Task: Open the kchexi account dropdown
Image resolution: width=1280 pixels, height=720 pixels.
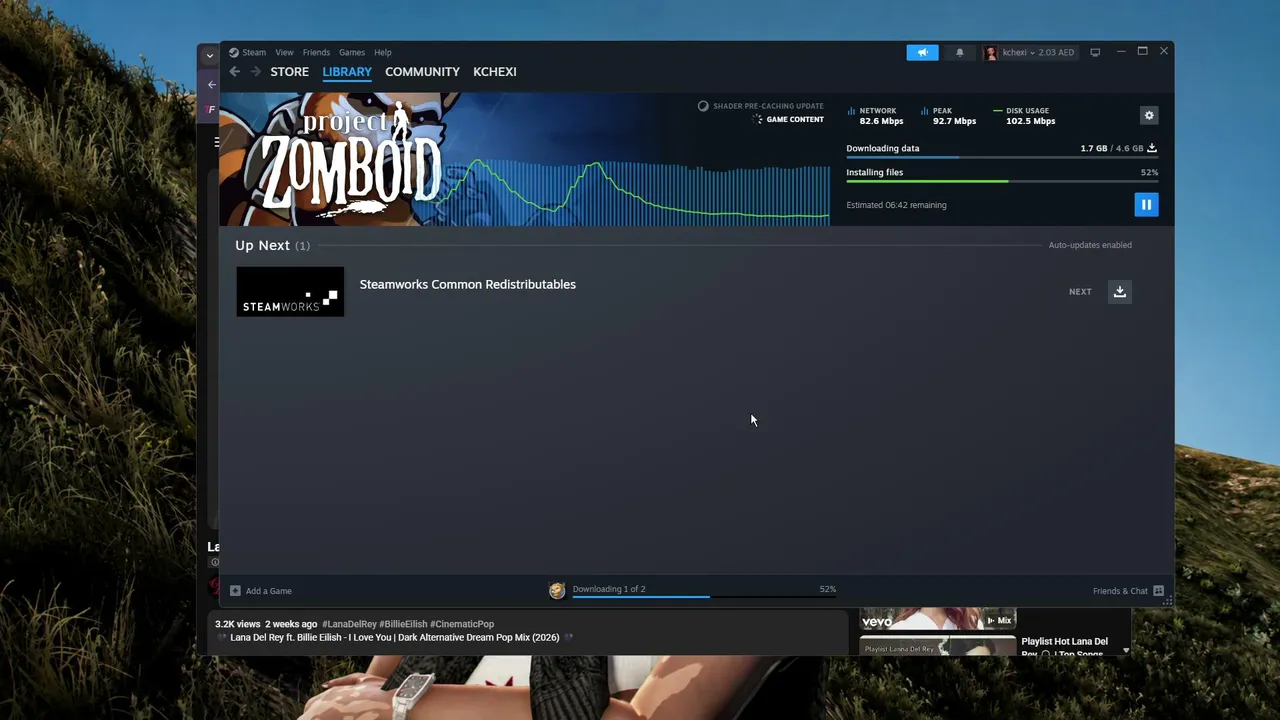Action: click(1030, 52)
